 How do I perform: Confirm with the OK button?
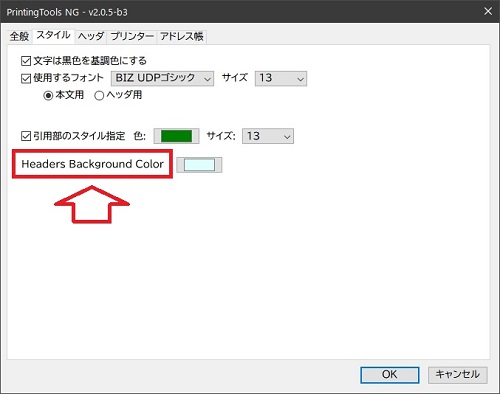(x=390, y=375)
